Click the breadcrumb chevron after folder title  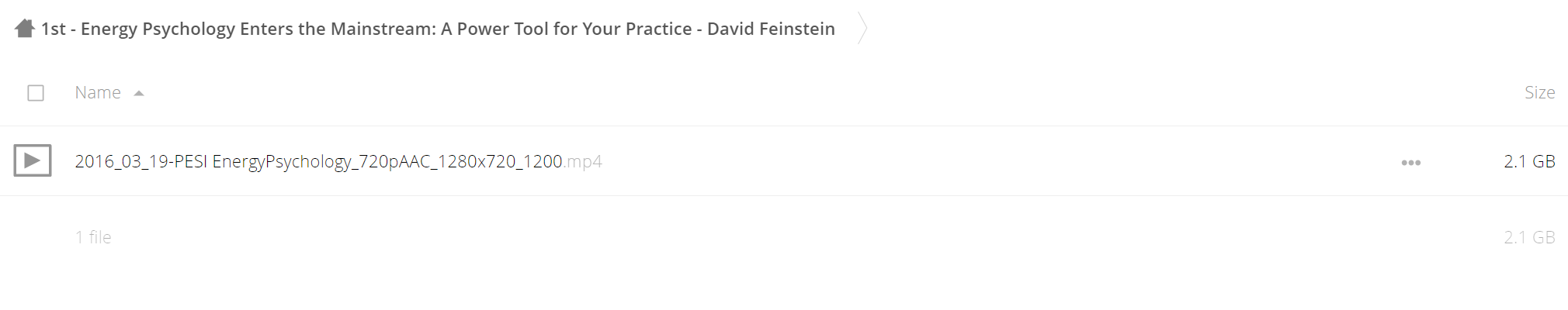pos(862,29)
